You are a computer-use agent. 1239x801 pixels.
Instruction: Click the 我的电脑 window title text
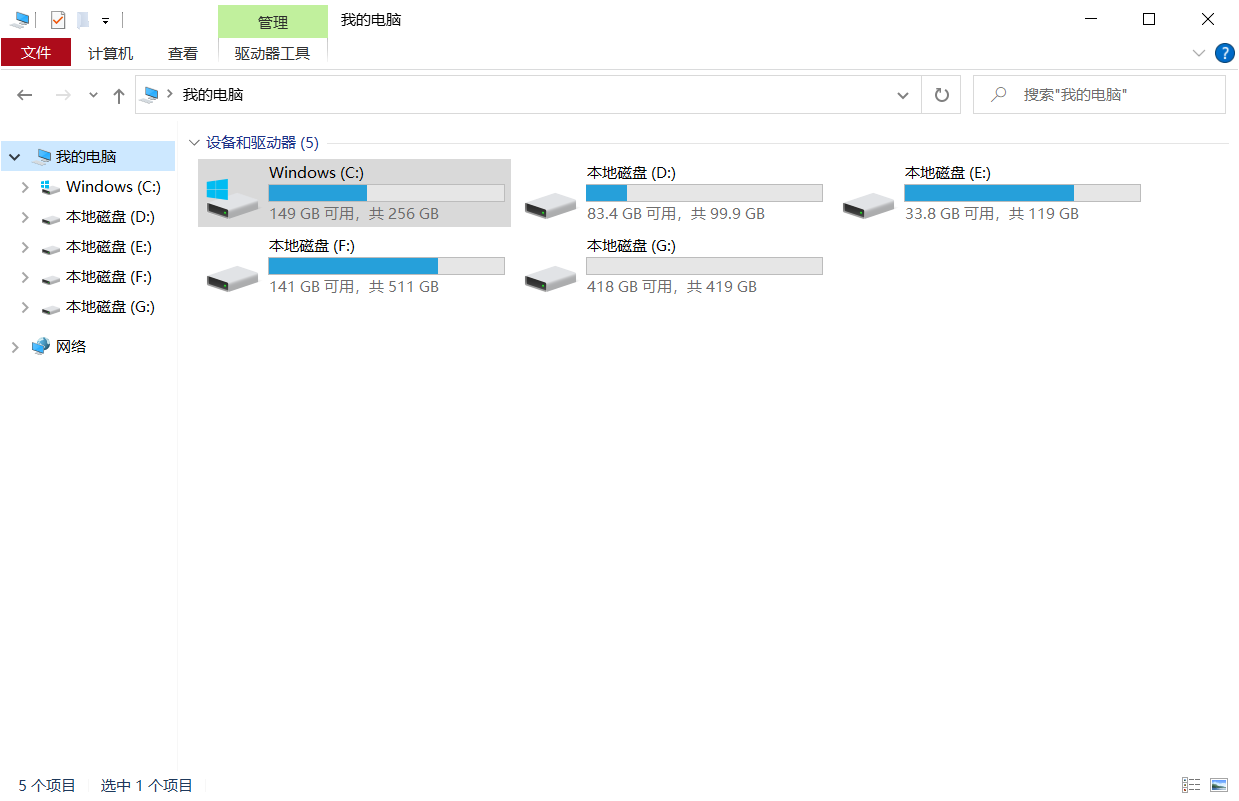point(371,20)
